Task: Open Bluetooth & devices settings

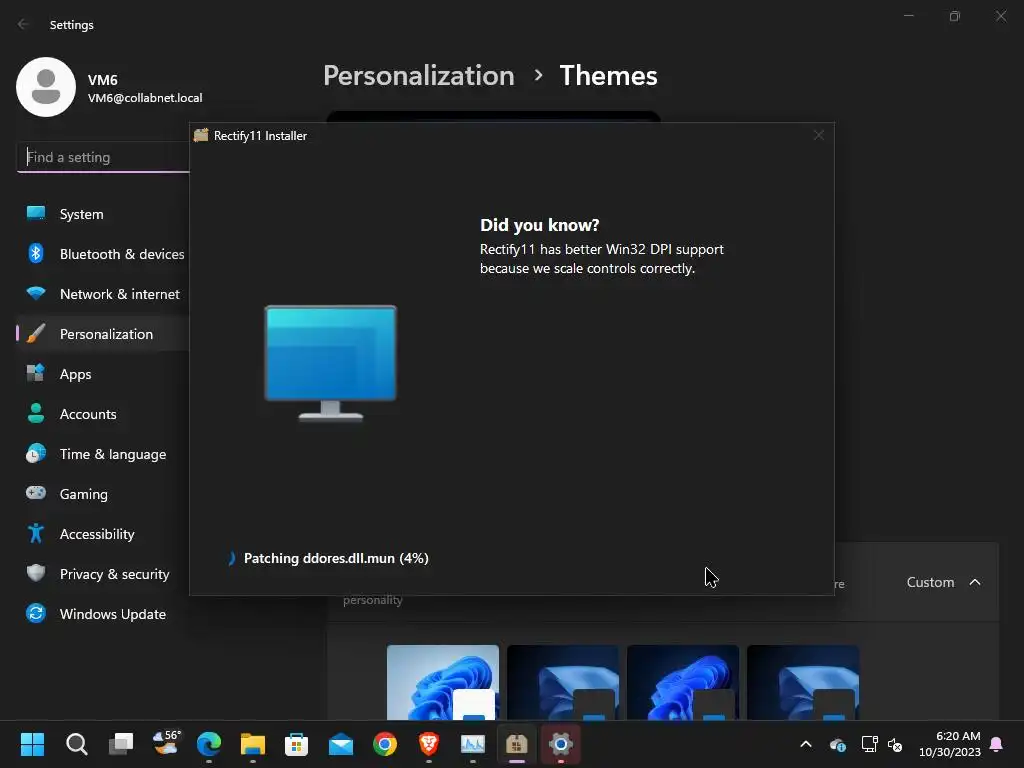Action: (x=103, y=254)
